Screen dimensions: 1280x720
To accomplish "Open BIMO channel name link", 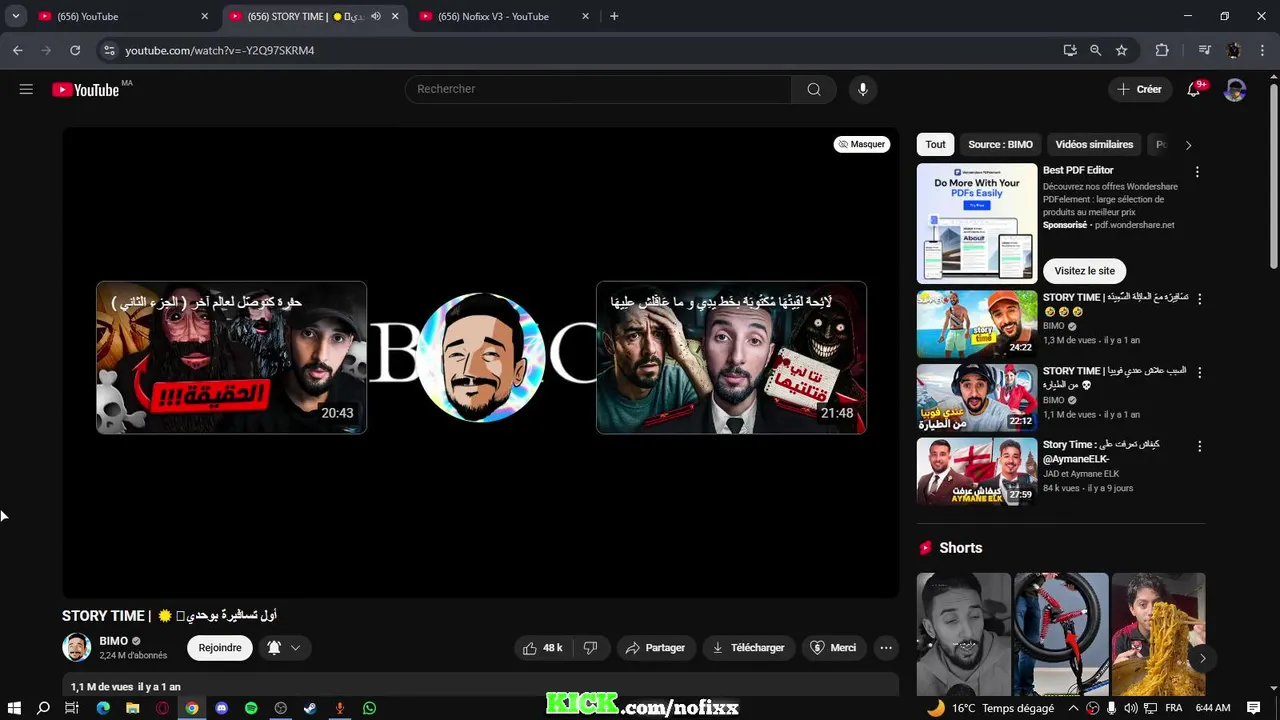I will (x=114, y=641).
